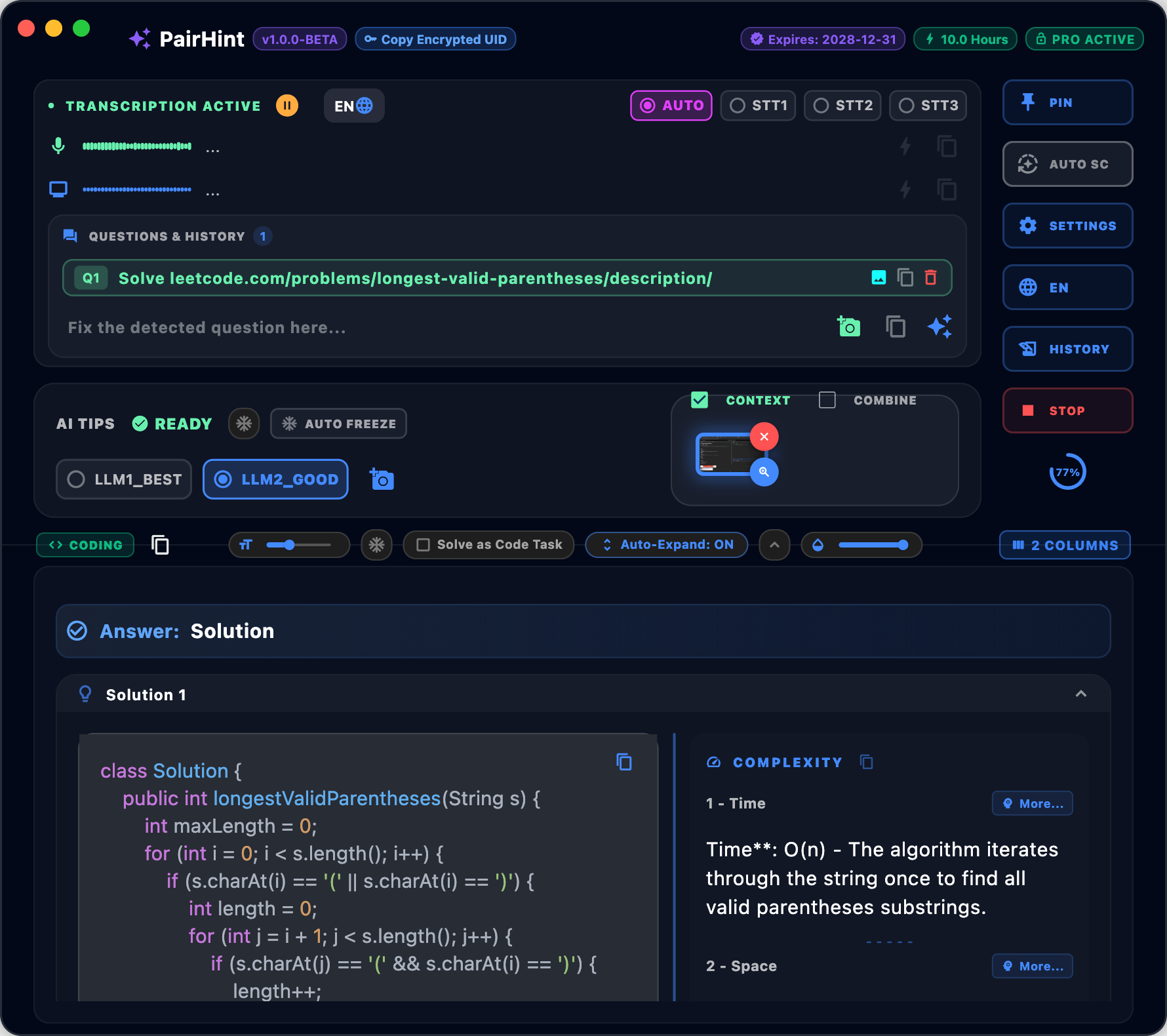Open the EN language button in sidebar
Viewport: 1167px width, 1036px height.
1068,287
